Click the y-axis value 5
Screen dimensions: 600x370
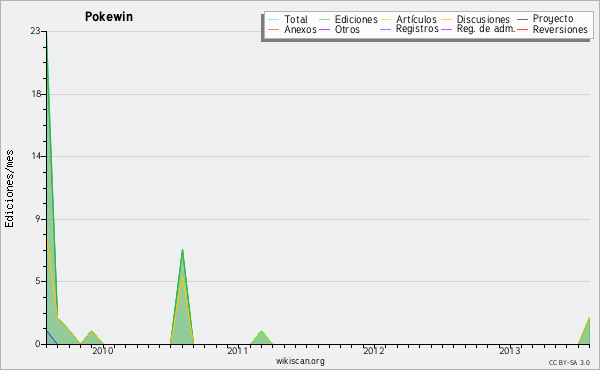[38, 281]
